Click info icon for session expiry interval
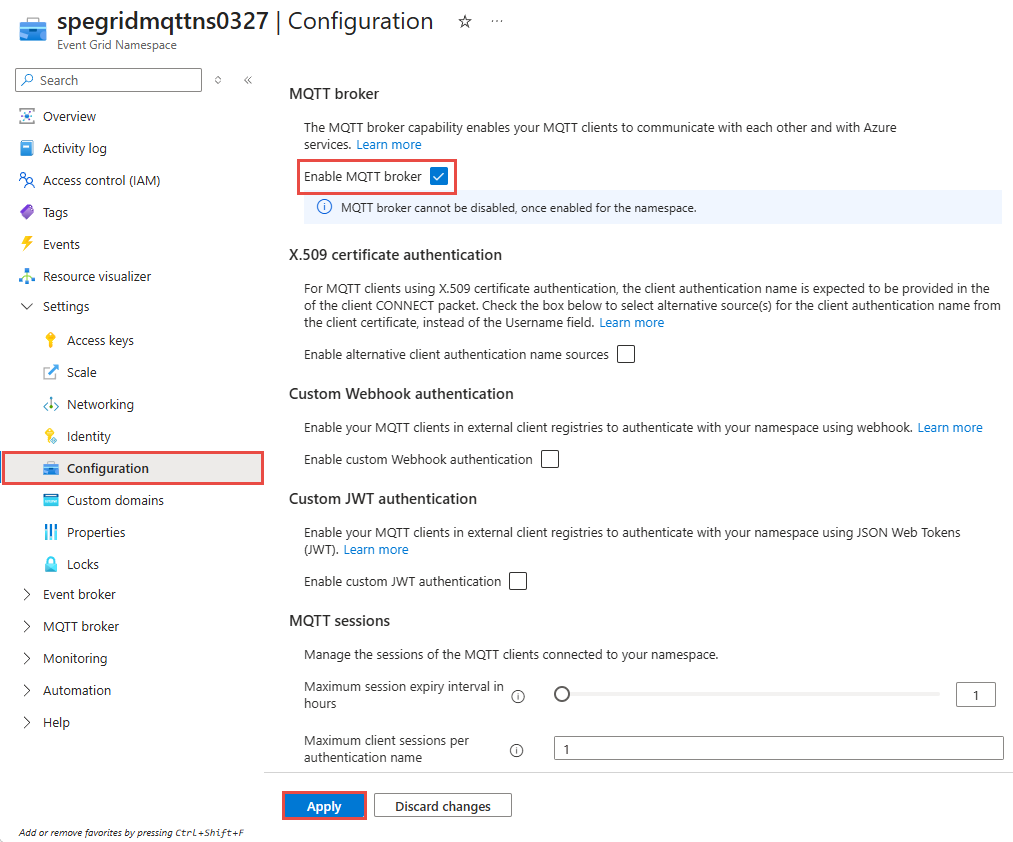1013x842 pixels. tap(518, 697)
